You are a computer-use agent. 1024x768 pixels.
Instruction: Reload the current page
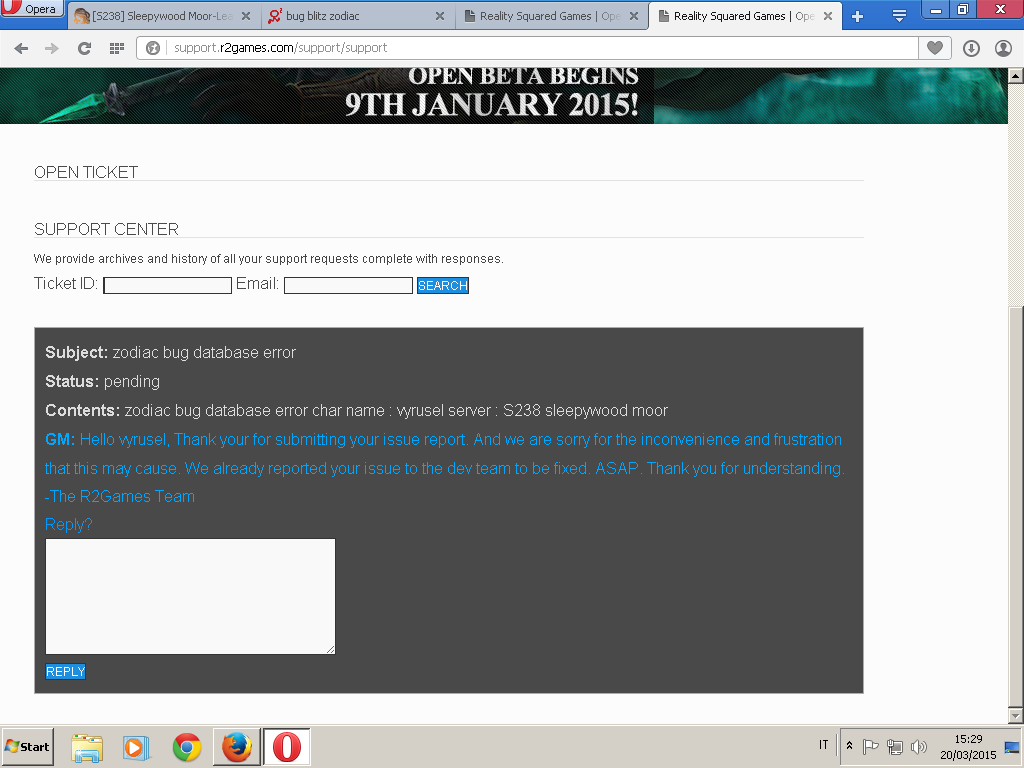point(84,48)
